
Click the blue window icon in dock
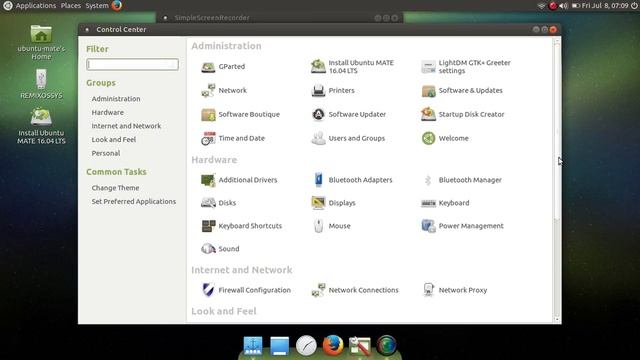(280, 346)
